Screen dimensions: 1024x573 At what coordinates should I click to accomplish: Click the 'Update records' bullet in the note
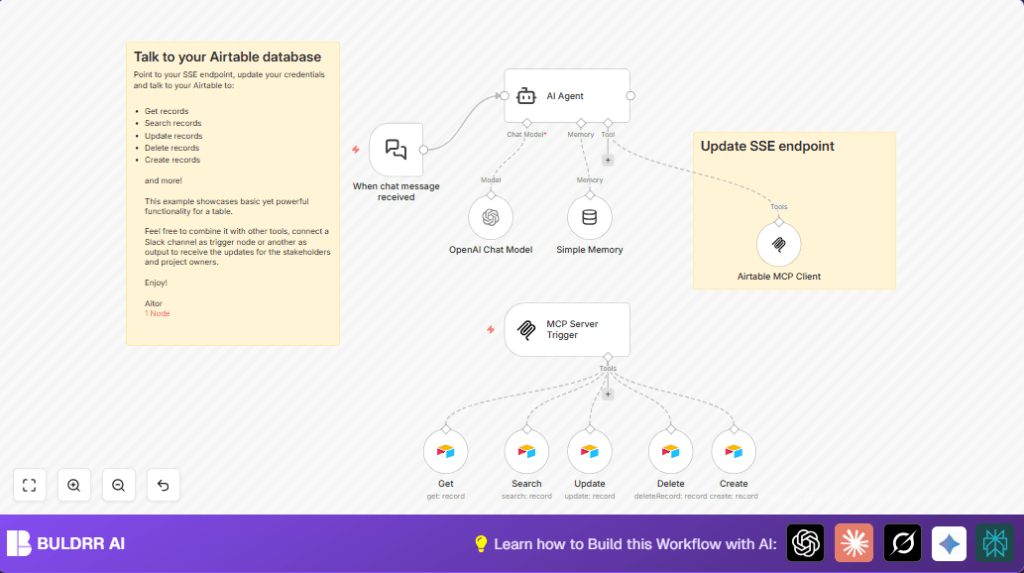[174, 136]
